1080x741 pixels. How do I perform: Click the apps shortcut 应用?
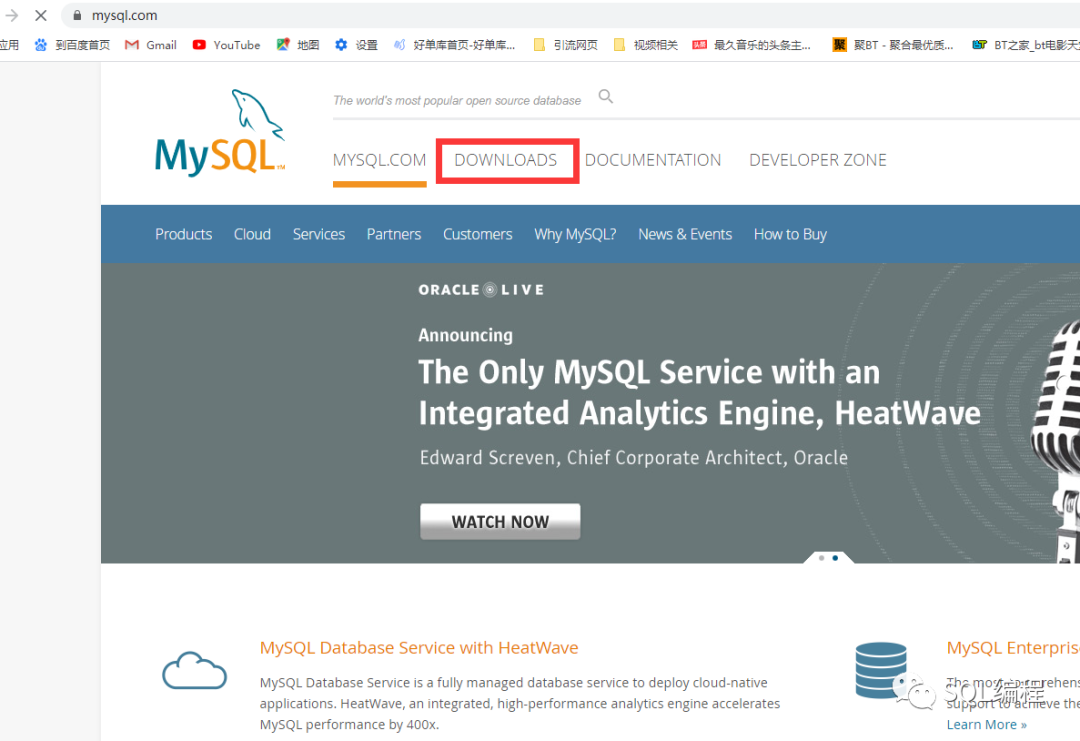[x=9, y=45]
